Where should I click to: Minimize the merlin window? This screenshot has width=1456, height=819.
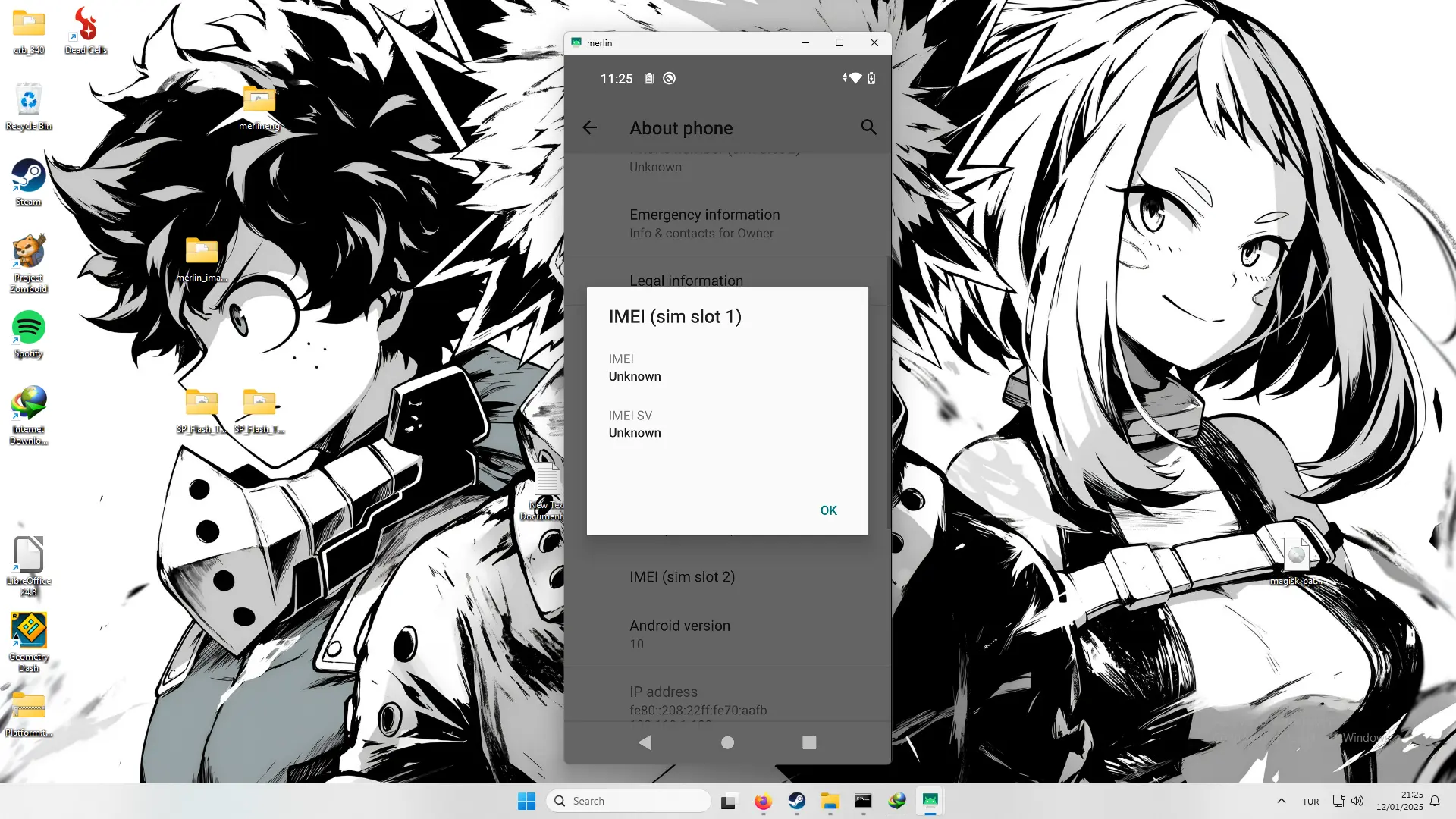pyautogui.click(x=805, y=42)
